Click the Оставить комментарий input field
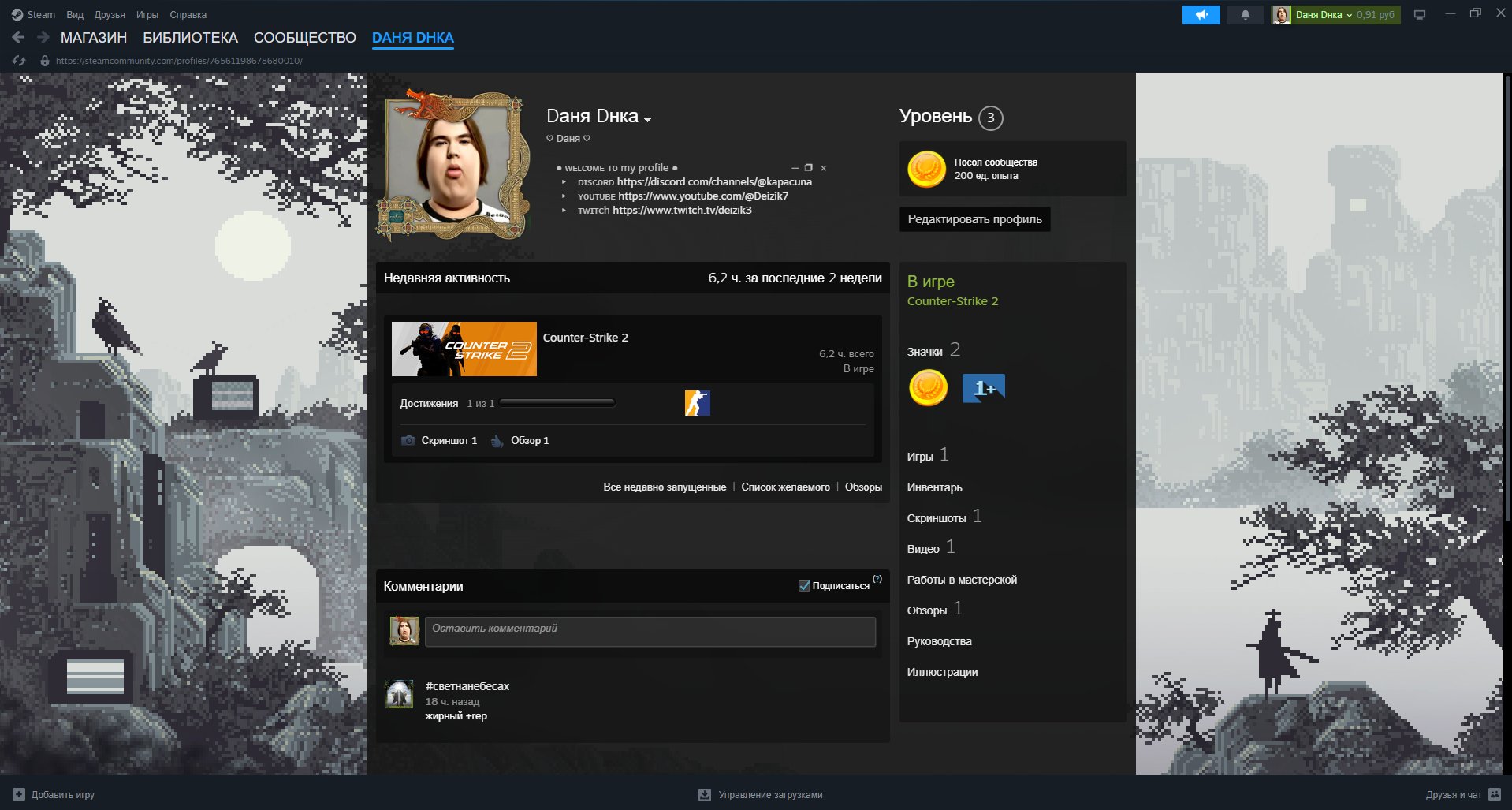The image size is (1512, 810). tap(650, 631)
